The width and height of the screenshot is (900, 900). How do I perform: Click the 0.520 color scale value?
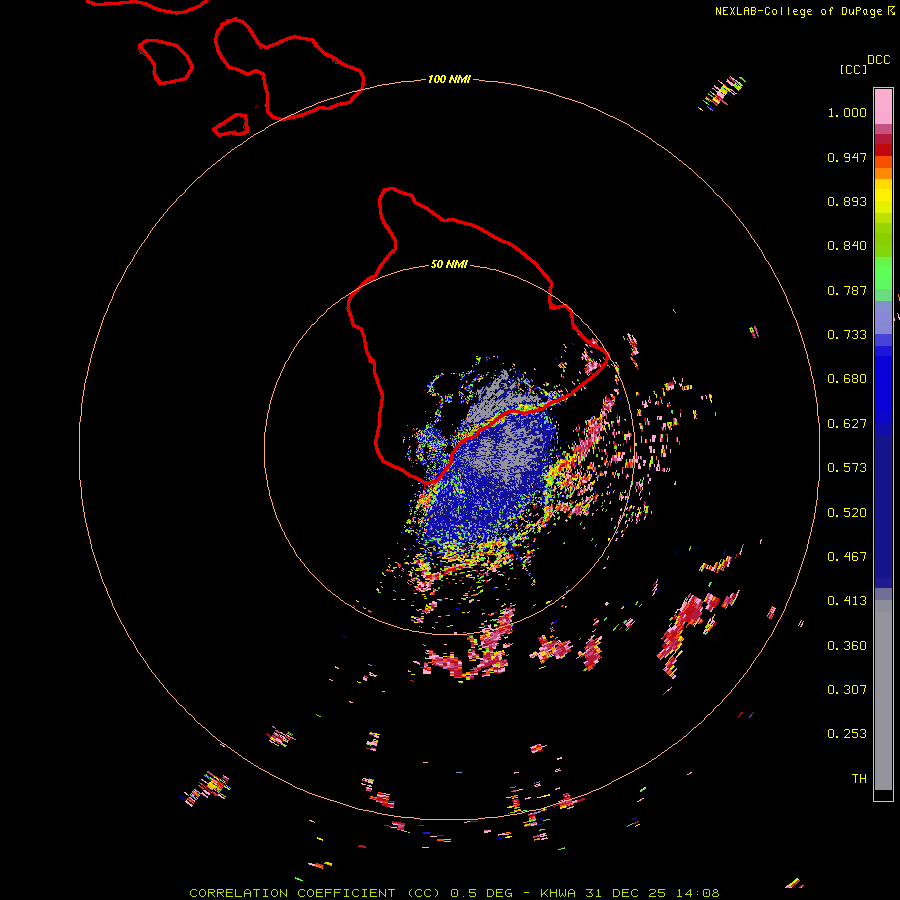(x=847, y=513)
